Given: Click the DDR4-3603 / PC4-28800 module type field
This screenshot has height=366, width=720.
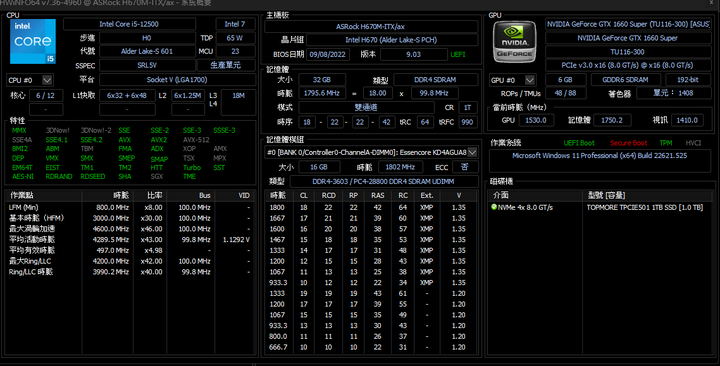Looking at the screenshot, I should point(383,181).
